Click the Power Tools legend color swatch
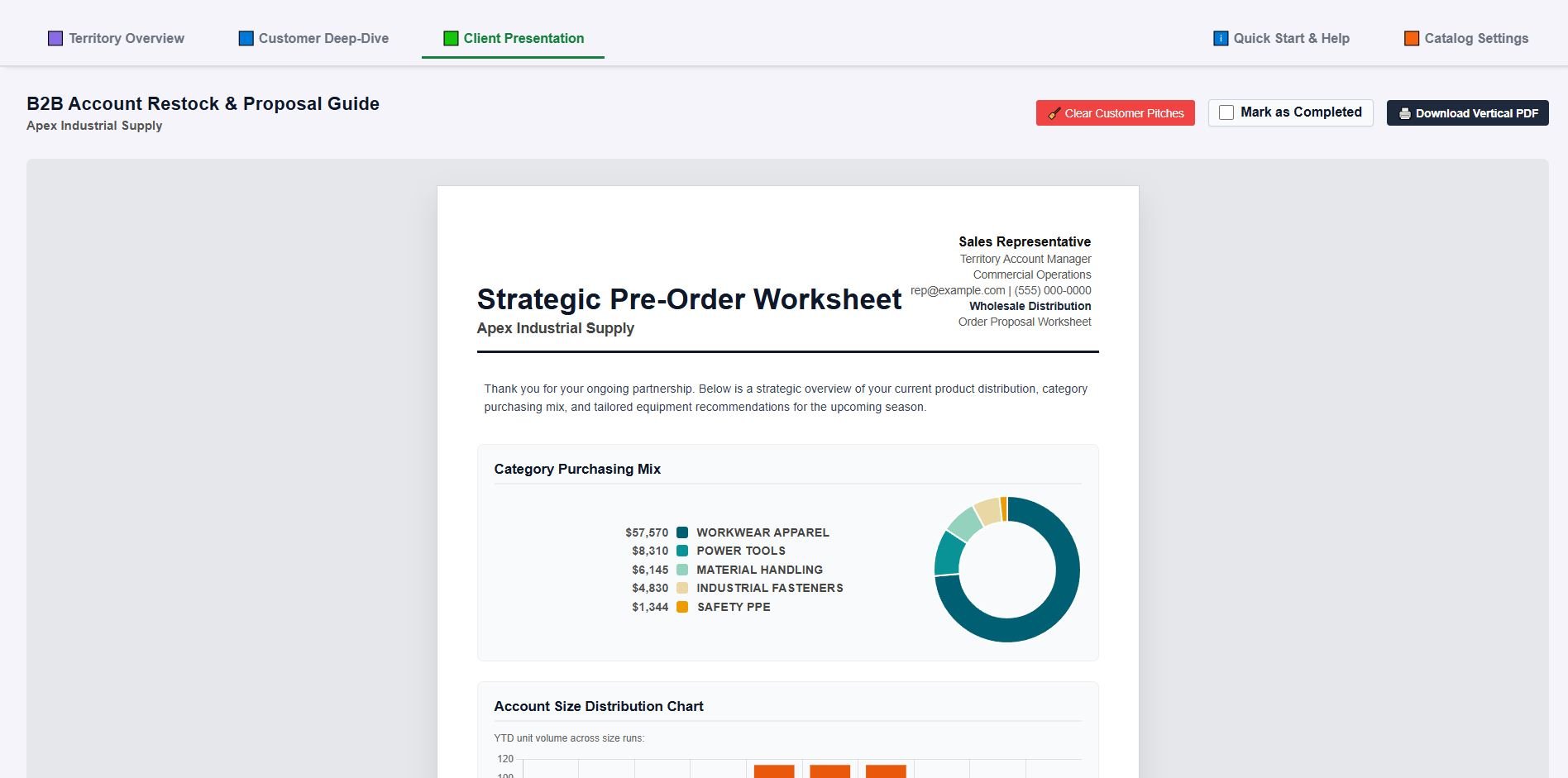The image size is (1568, 778). 682,551
